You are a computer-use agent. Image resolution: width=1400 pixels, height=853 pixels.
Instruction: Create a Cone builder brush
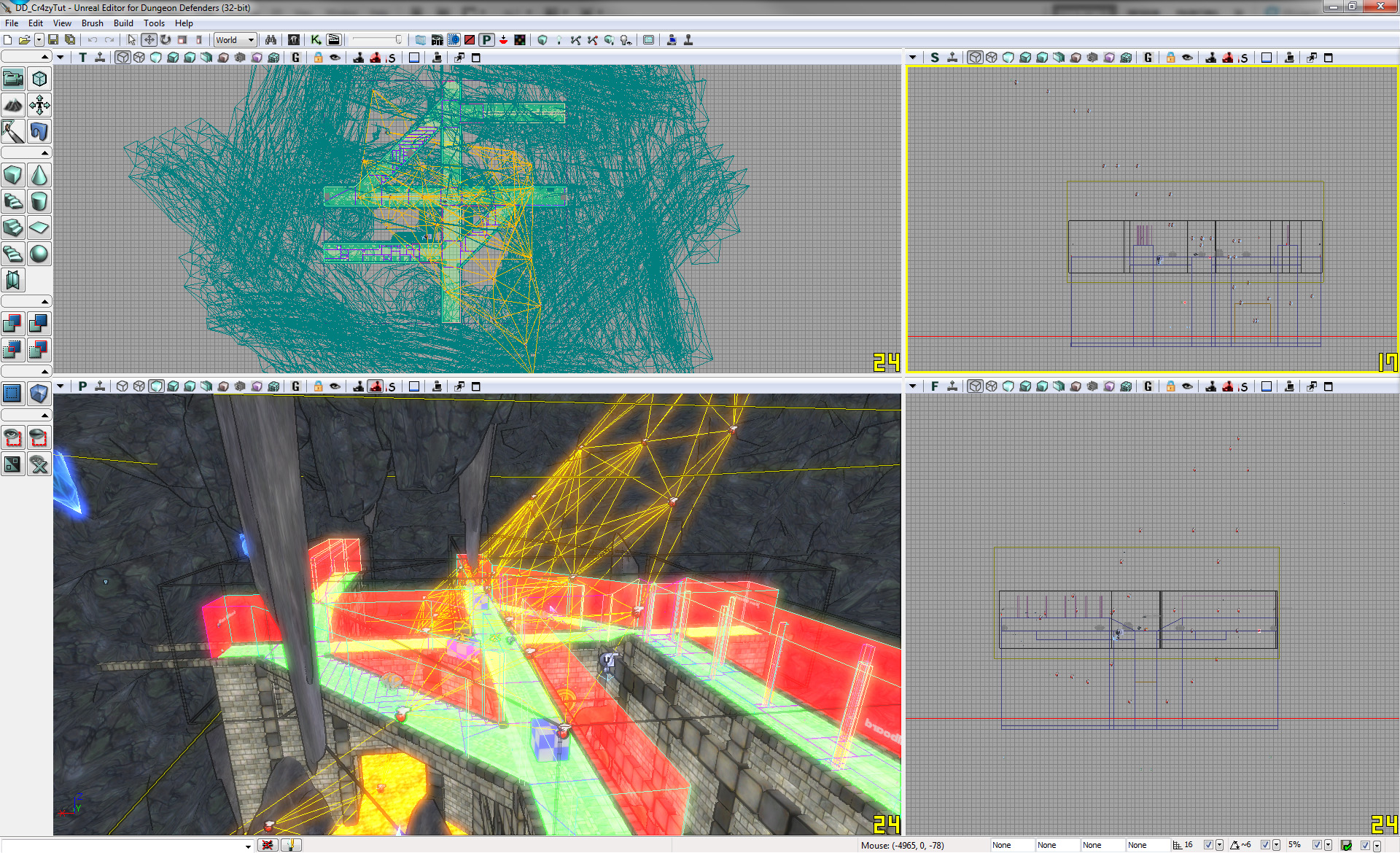tap(39, 175)
